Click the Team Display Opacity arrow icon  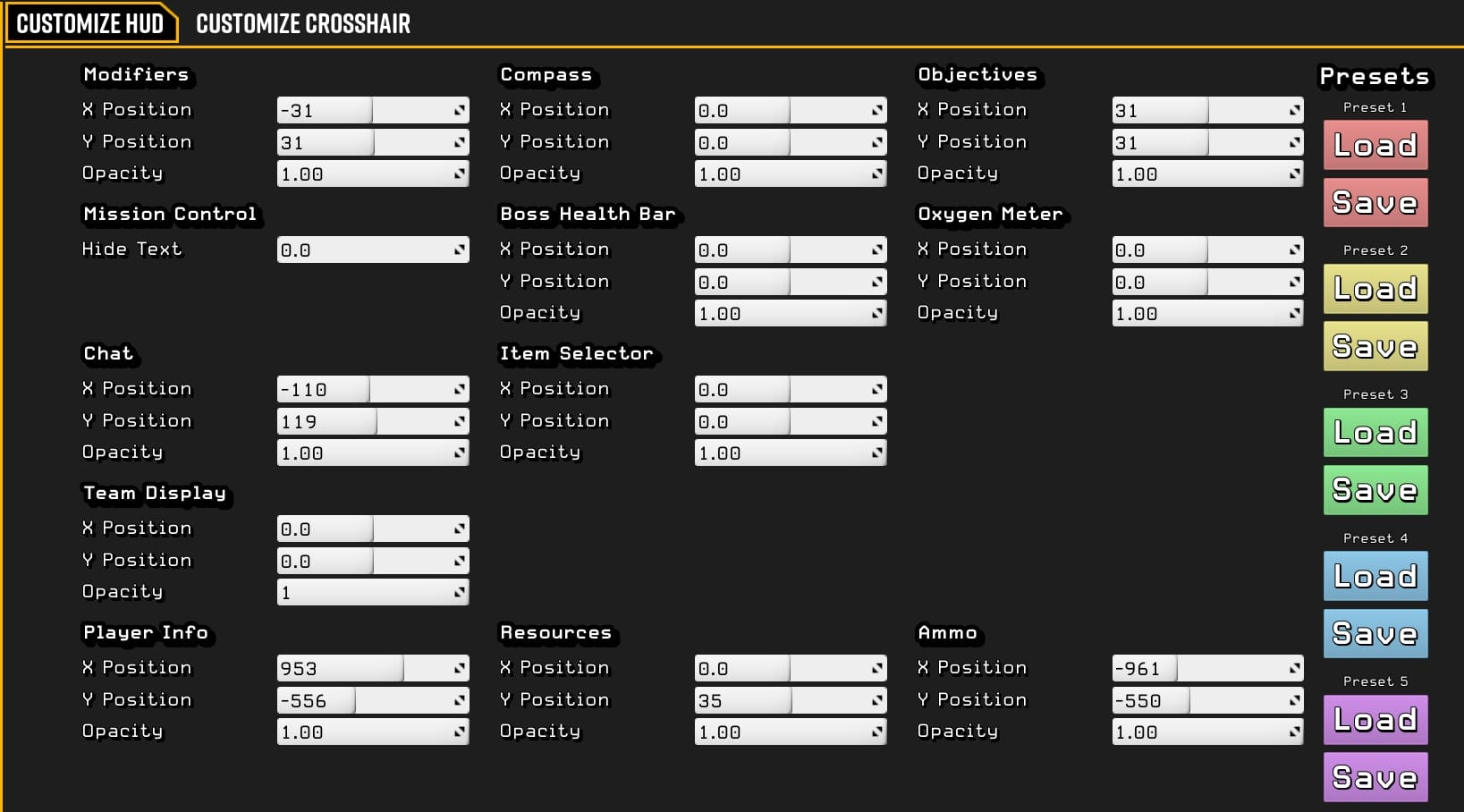click(460, 592)
